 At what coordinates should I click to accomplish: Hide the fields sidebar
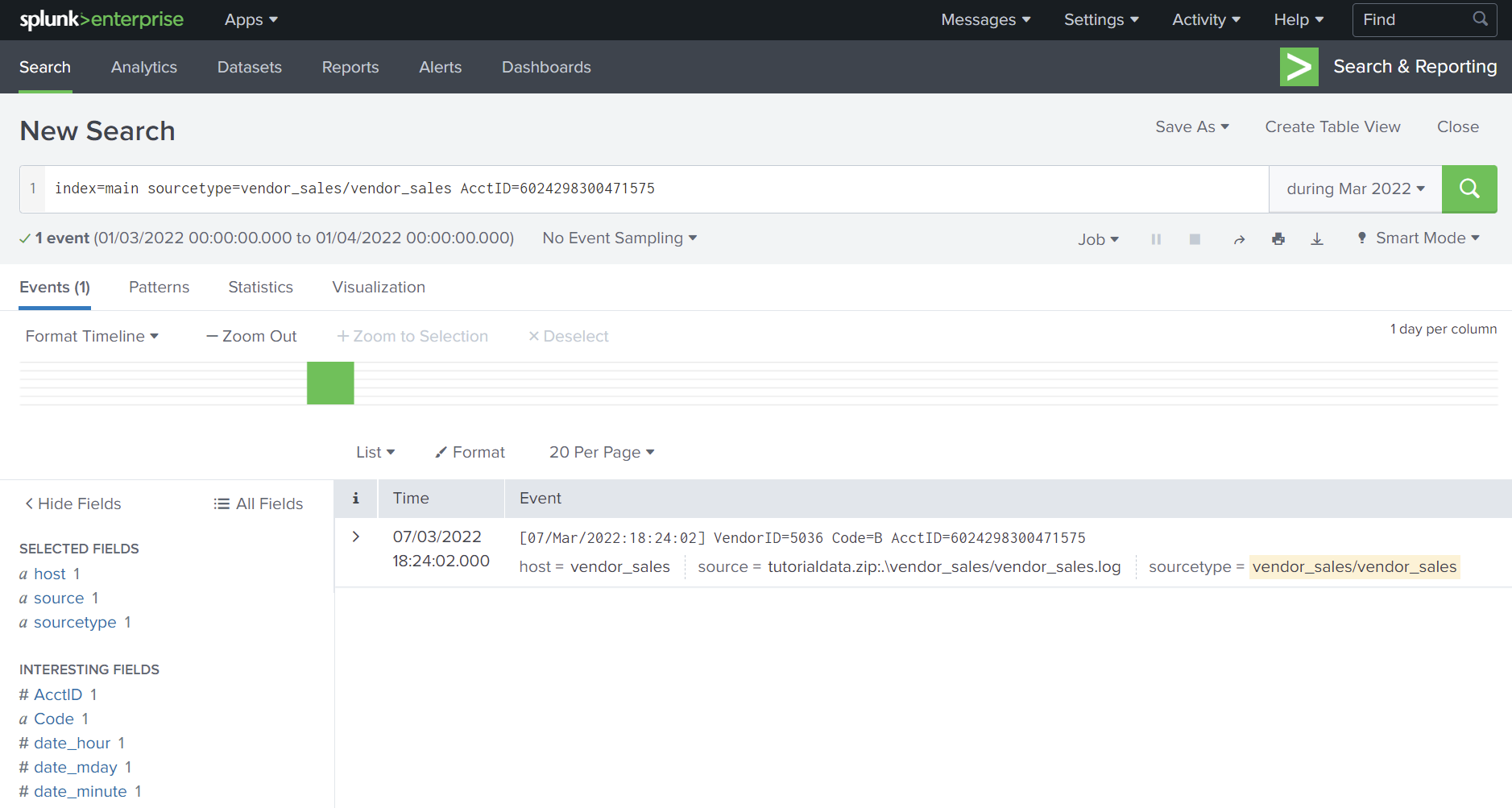(72, 503)
